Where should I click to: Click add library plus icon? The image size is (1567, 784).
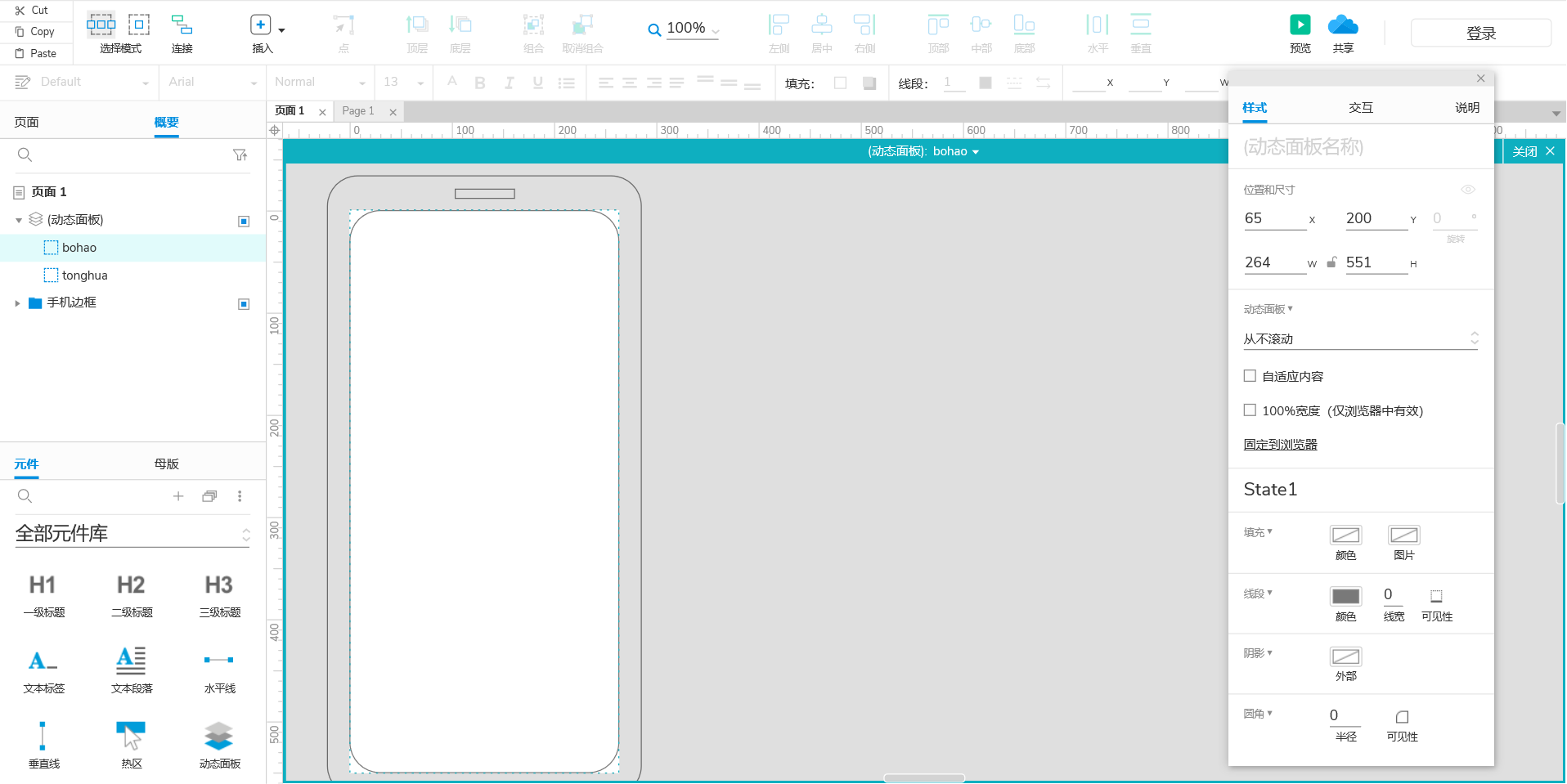[178, 496]
